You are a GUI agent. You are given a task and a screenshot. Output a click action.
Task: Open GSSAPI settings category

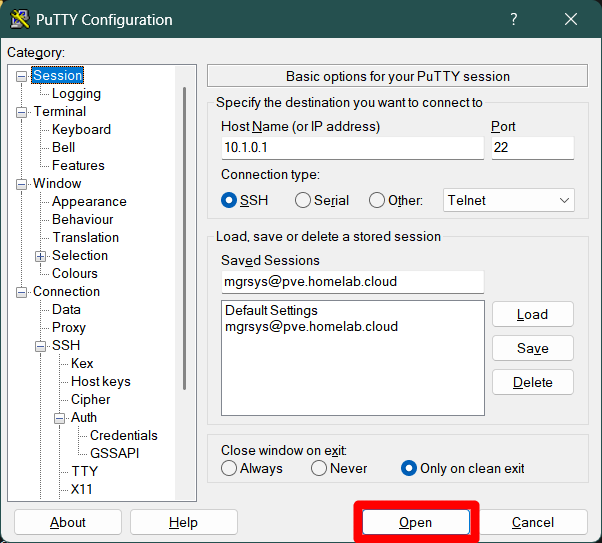pos(114,454)
